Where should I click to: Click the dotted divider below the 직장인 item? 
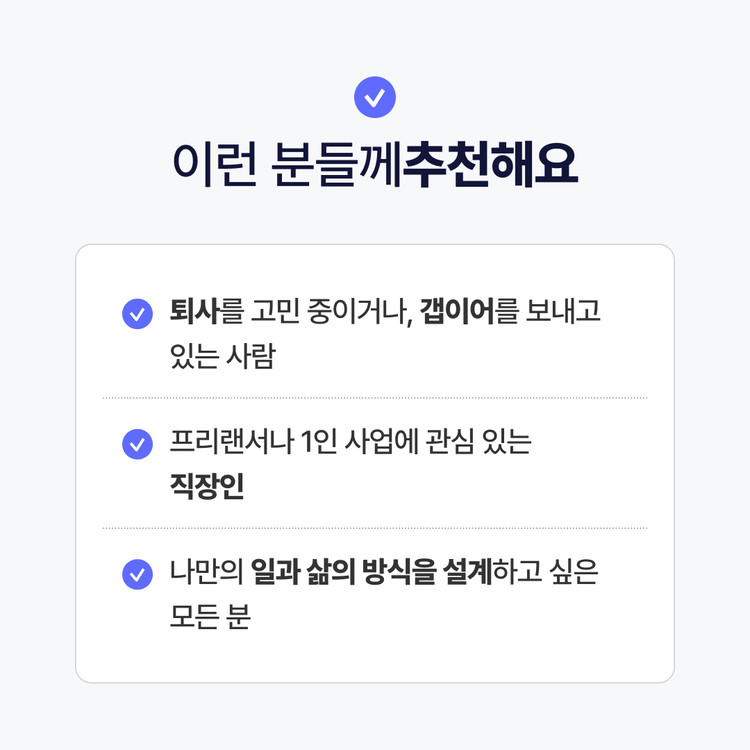coord(374,528)
